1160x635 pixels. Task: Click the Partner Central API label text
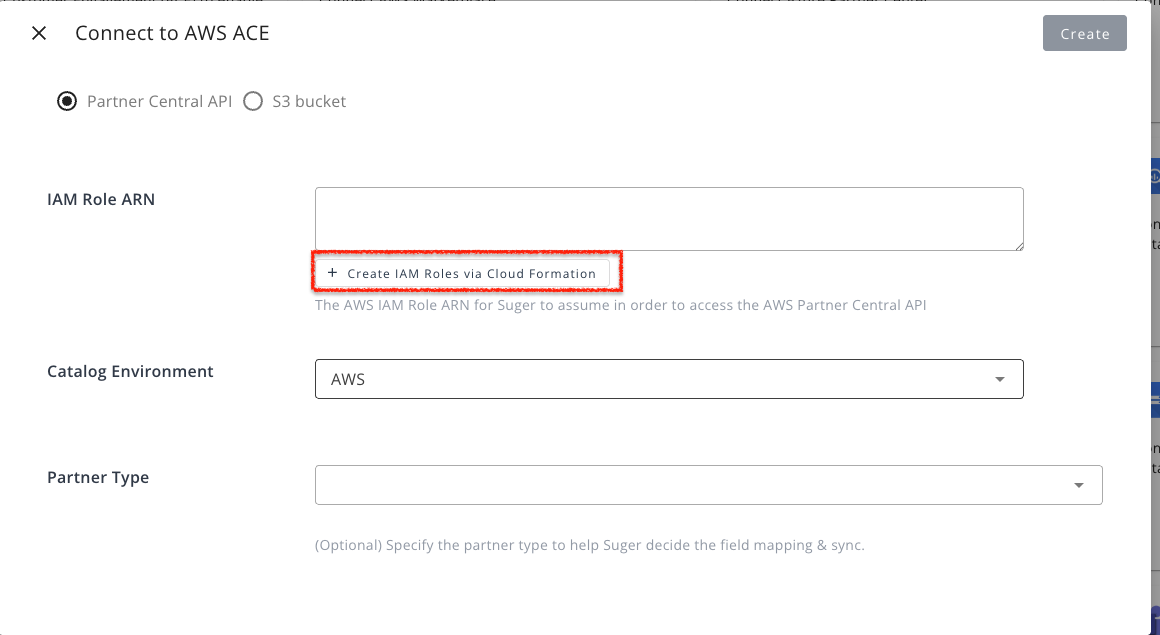point(159,101)
